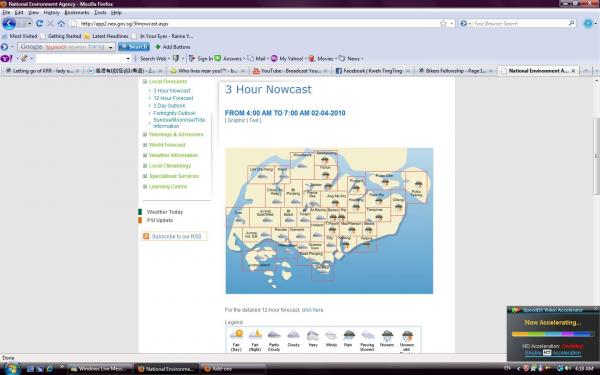Click Subscribe to our RSS link
The height and width of the screenshot is (375, 600).
click(x=176, y=236)
